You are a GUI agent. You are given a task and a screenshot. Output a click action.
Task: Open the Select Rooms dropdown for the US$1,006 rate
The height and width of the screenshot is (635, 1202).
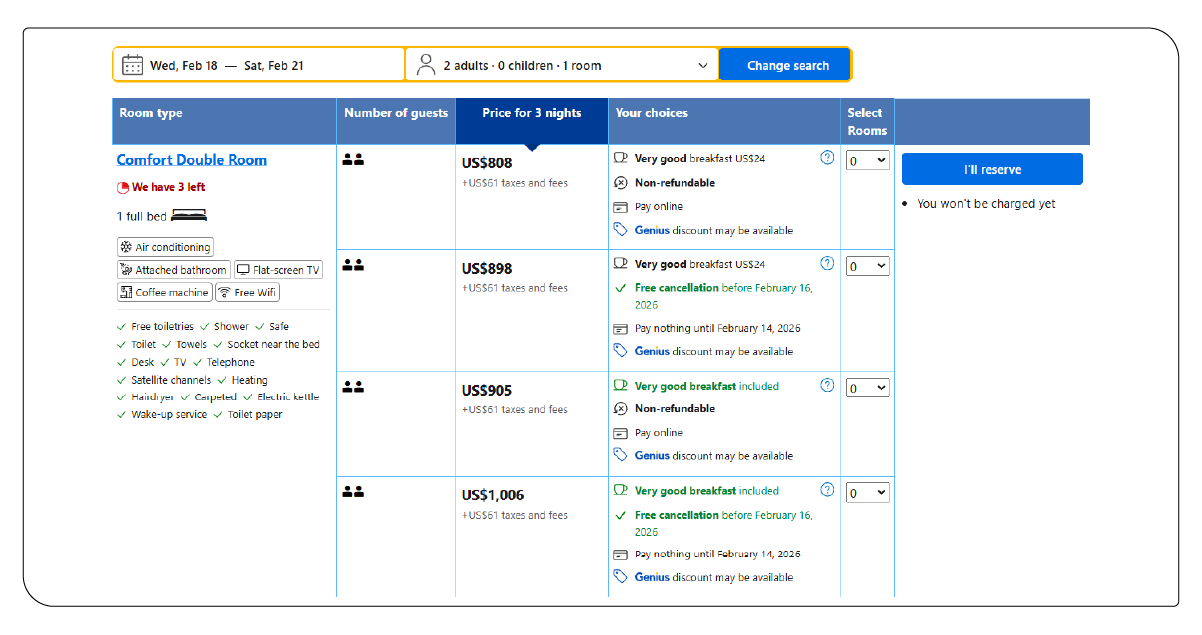[x=867, y=491]
